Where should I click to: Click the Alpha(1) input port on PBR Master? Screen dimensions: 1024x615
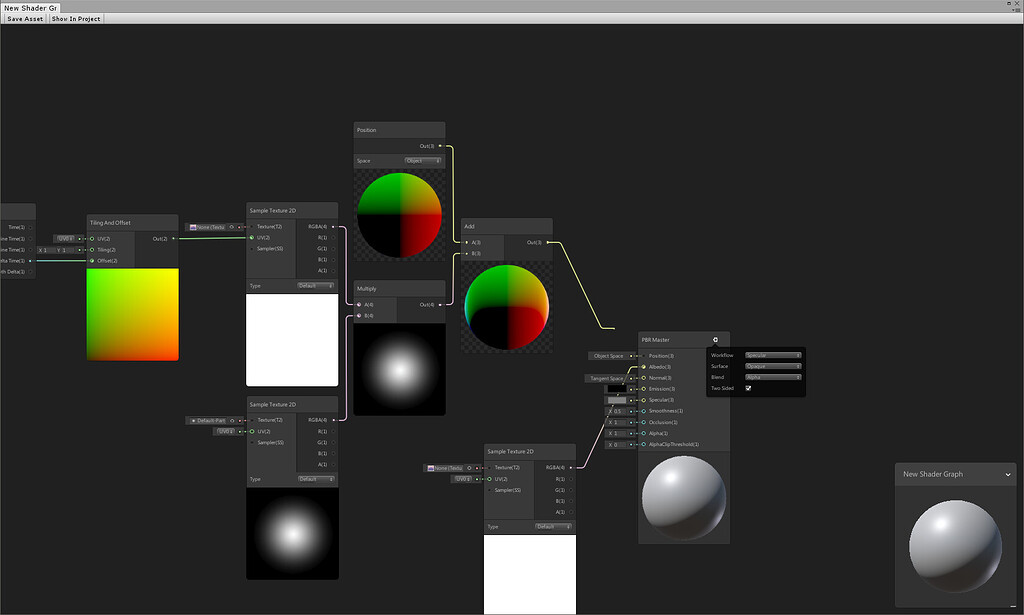pos(644,434)
